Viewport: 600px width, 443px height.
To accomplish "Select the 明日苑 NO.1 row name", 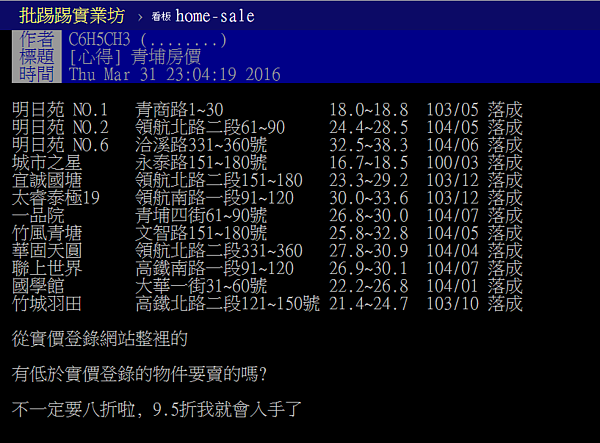I will [60, 110].
